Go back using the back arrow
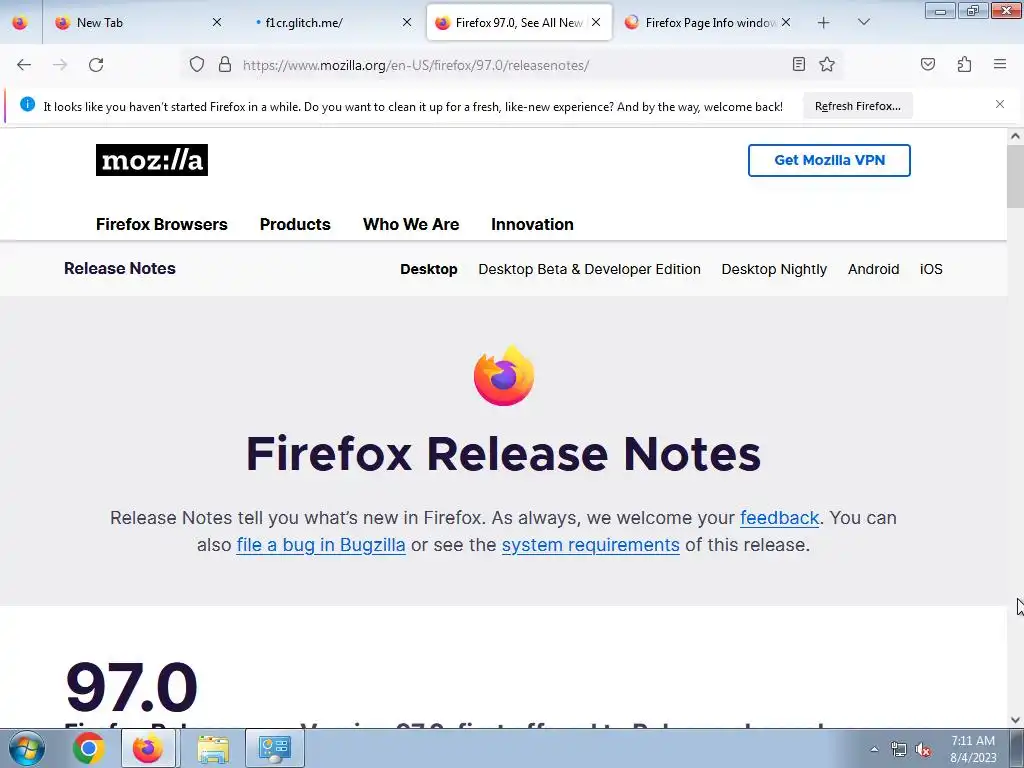Screen dimensions: 1024x768 tap(24, 65)
